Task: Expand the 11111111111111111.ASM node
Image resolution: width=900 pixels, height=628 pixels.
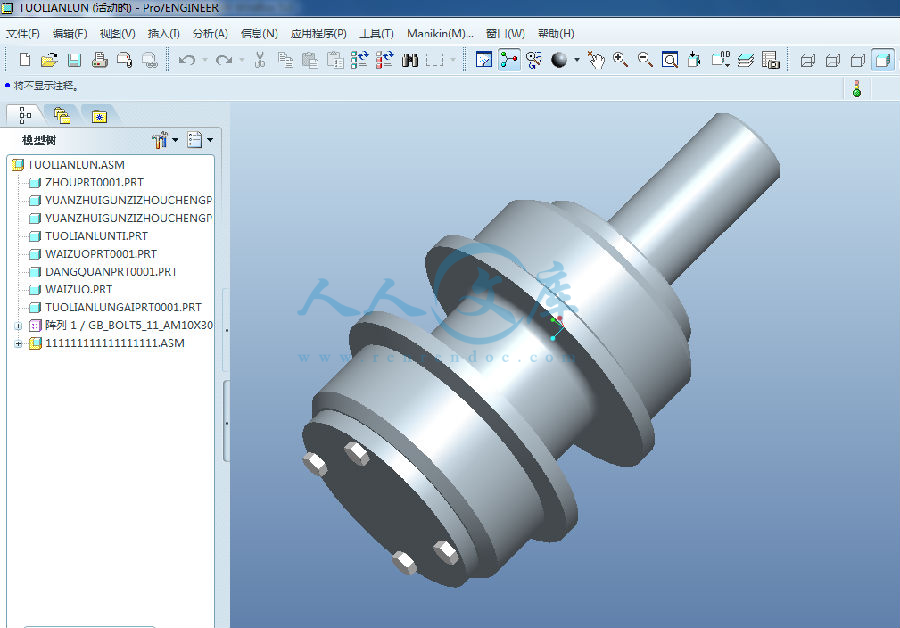Action: coord(18,344)
